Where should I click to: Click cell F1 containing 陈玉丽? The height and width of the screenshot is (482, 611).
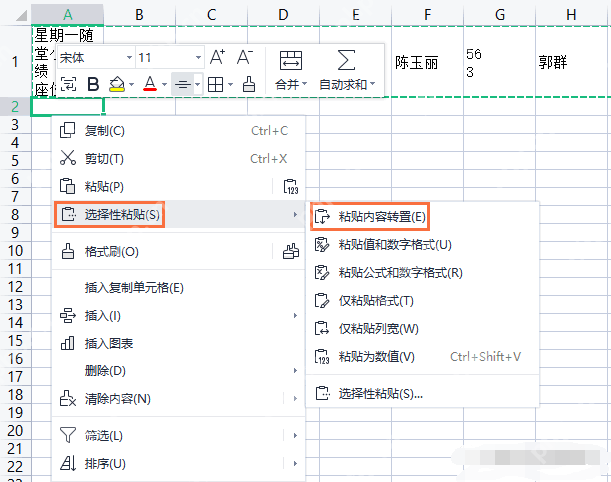click(x=427, y=62)
